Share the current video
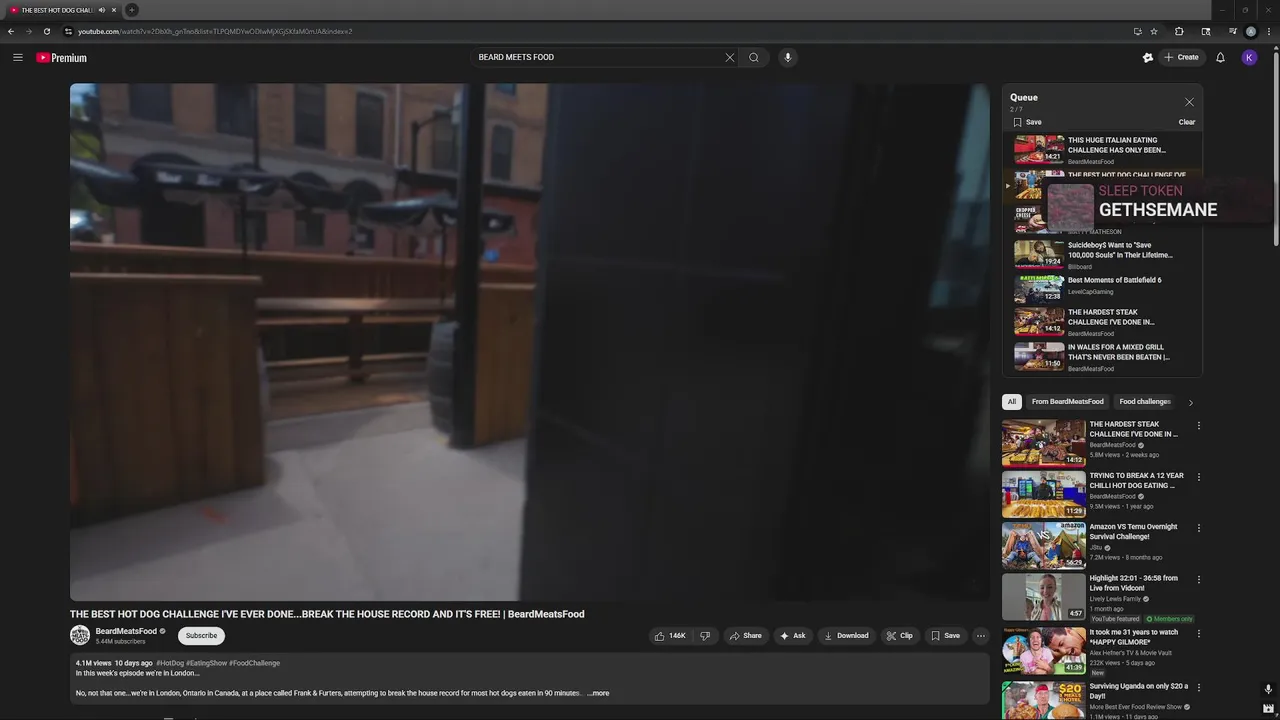 tap(746, 635)
